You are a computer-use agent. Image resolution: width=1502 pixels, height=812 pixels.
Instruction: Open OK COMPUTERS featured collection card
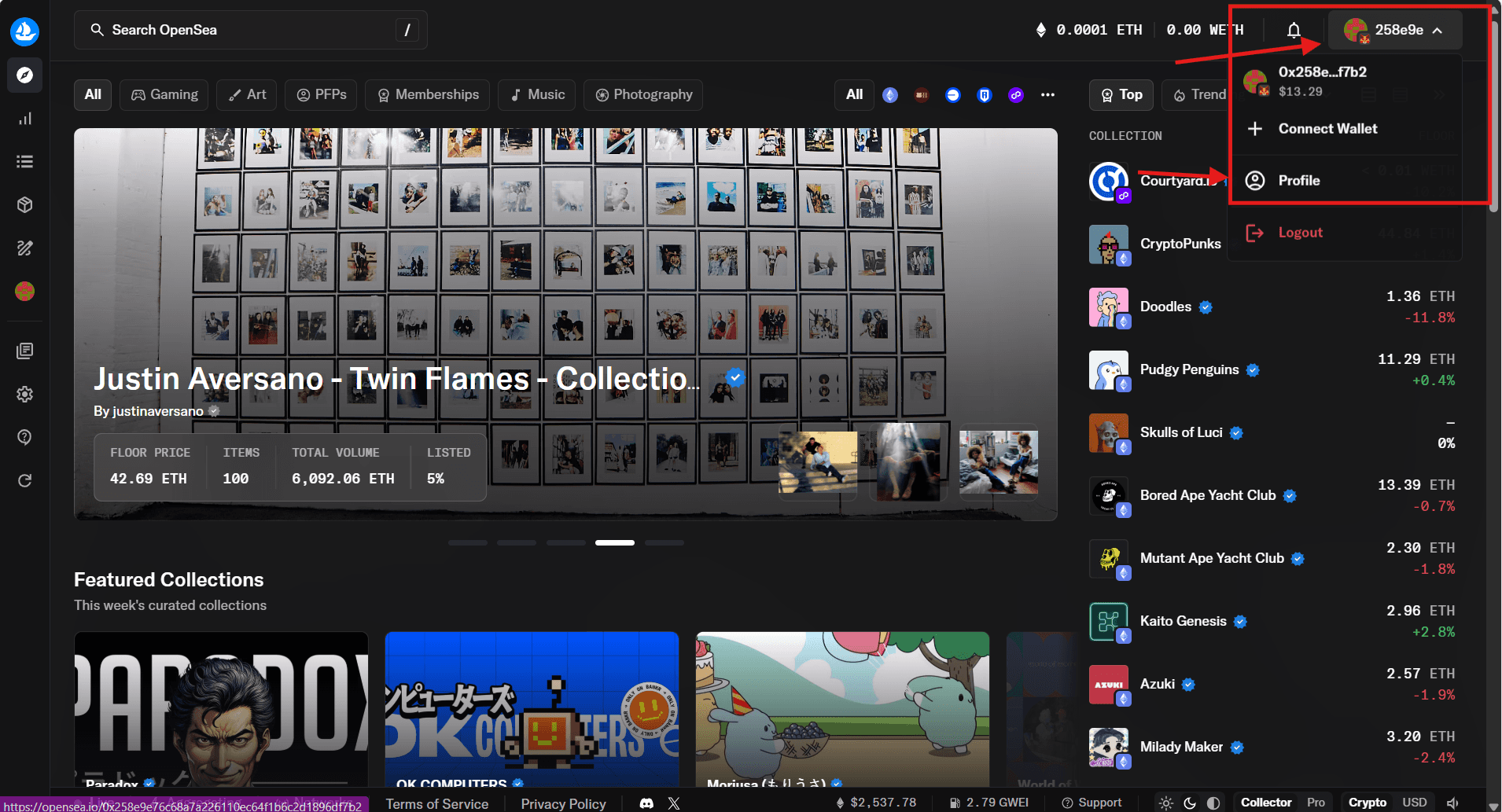click(x=532, y=710)
